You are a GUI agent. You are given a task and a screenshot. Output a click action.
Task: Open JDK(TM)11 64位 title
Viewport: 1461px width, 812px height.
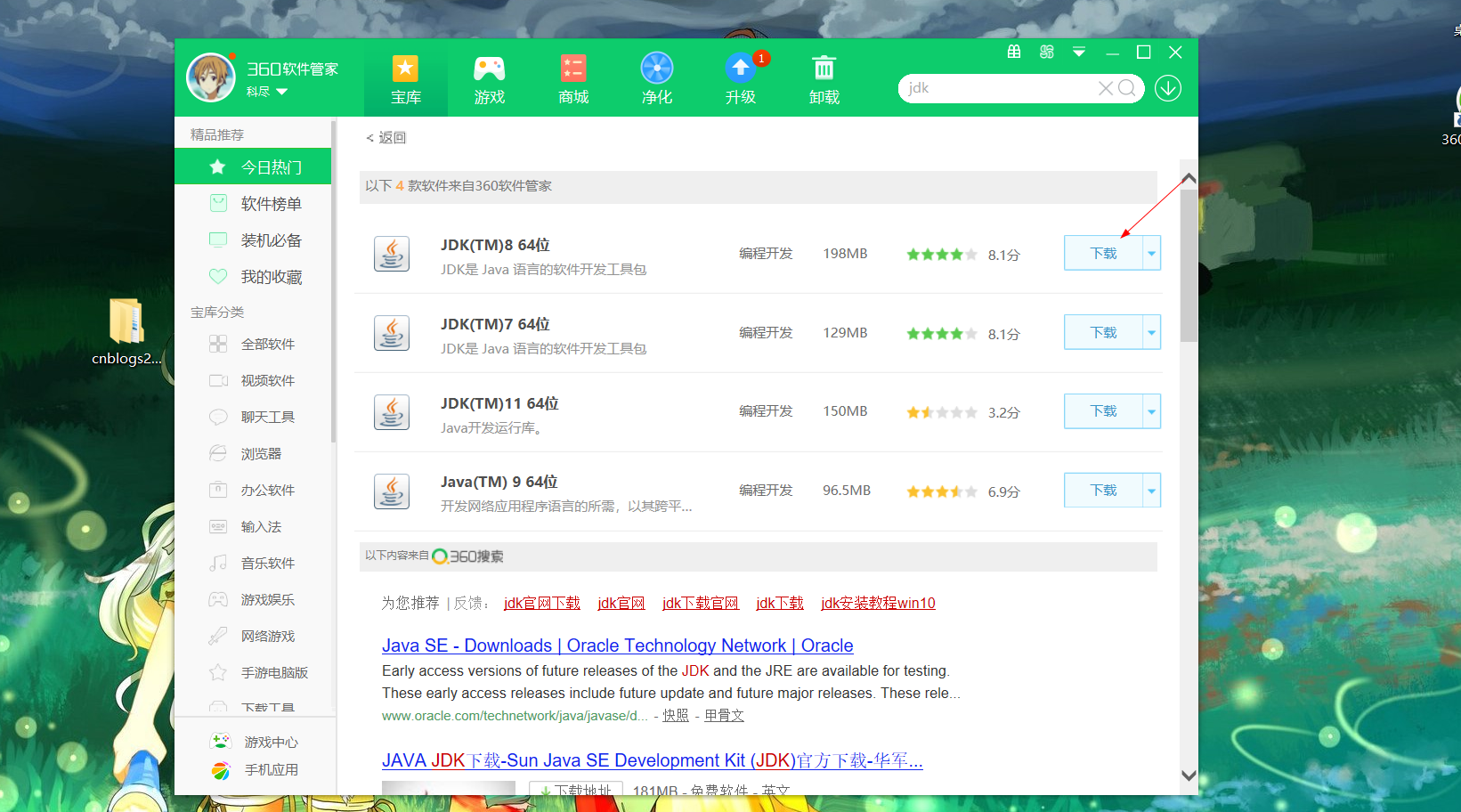pyautogui.click(x=499, y=403)
